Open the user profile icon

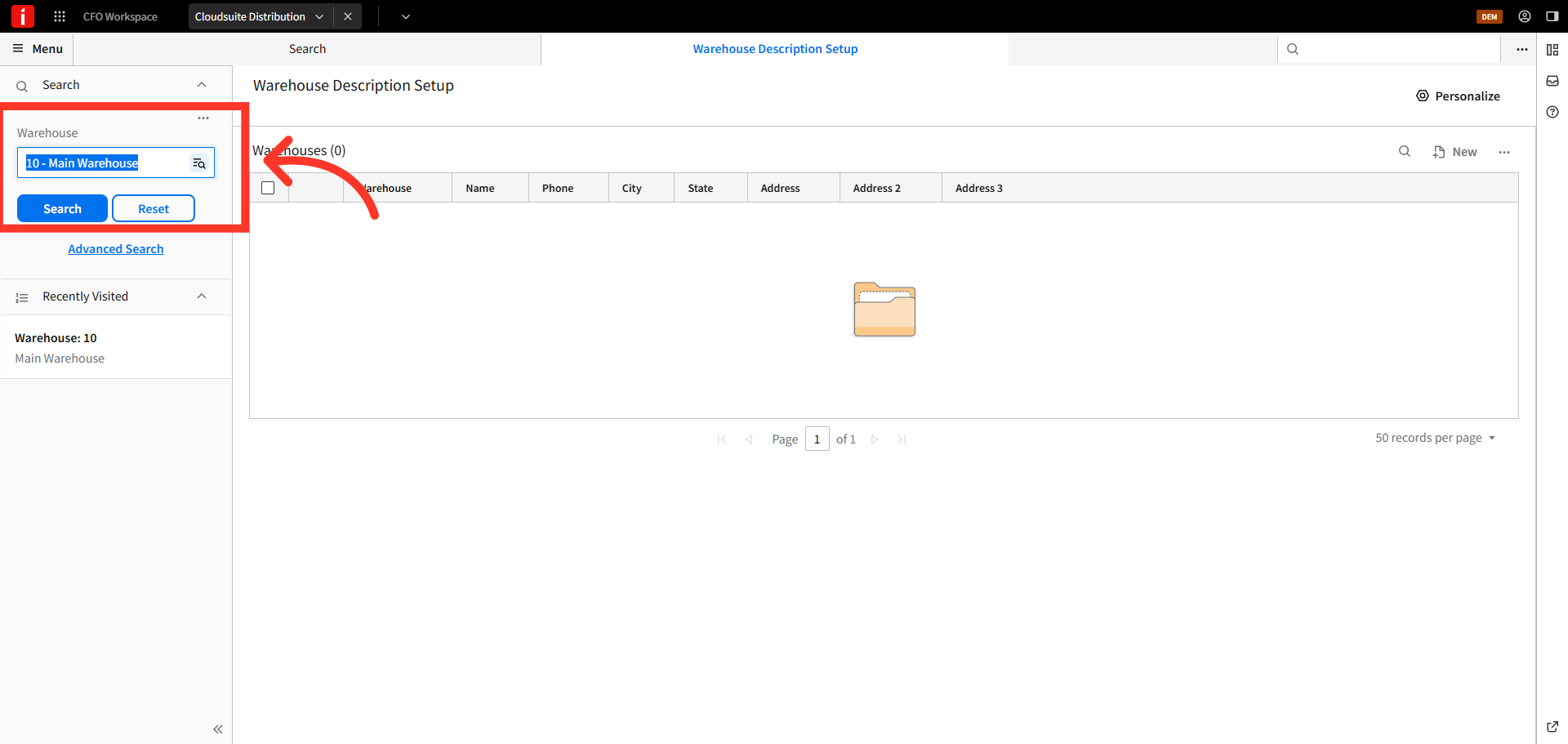coord(1525,16)
